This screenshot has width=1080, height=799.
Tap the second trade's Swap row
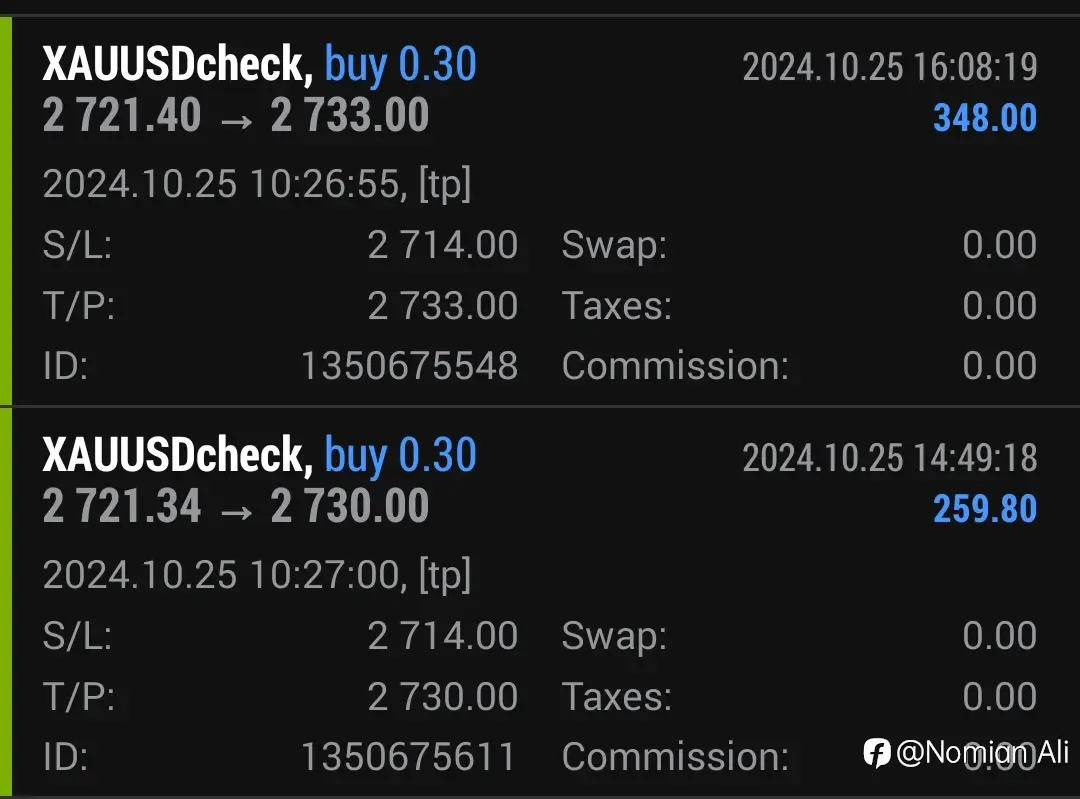pyautogui.click(x=799, y=636)
